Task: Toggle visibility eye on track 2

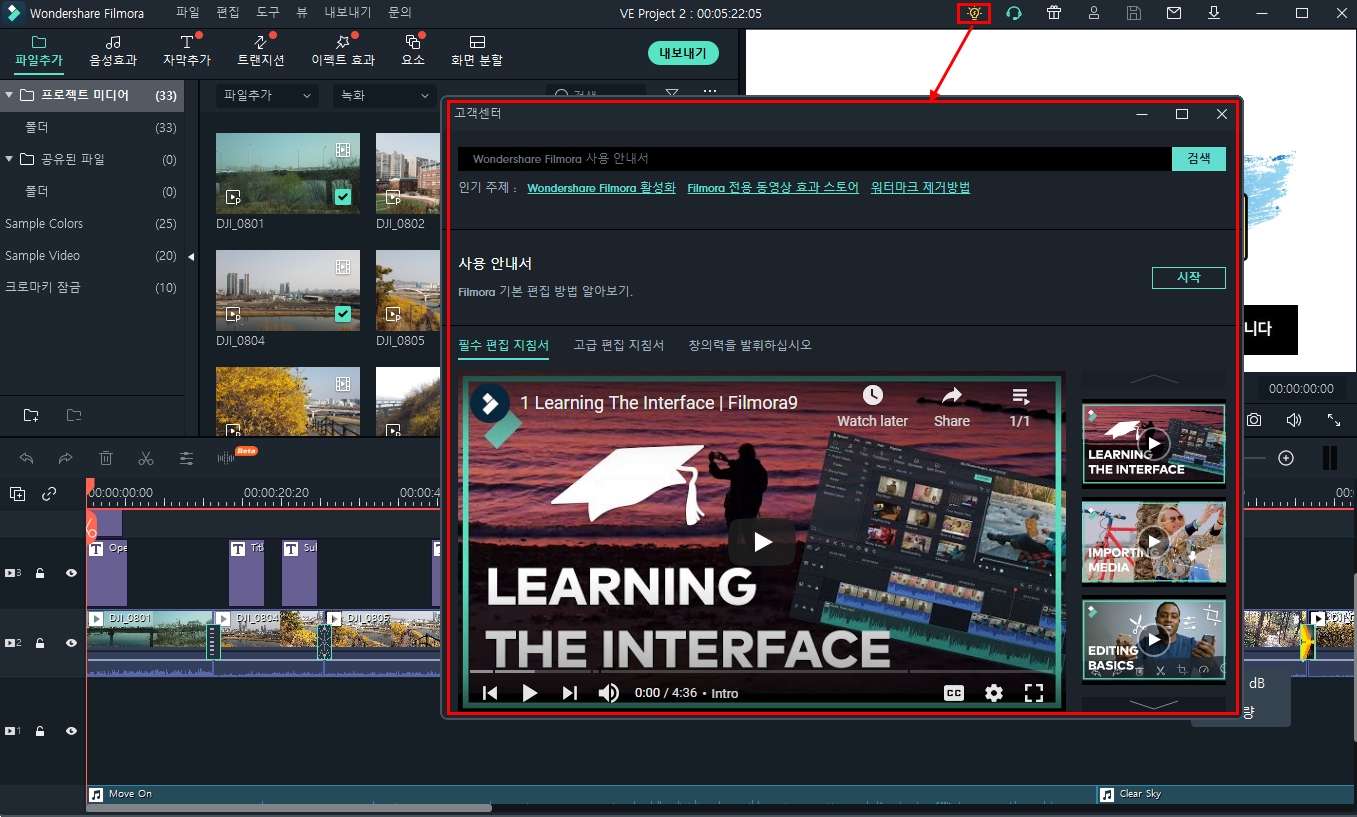Action: click(x=71, y=643)
